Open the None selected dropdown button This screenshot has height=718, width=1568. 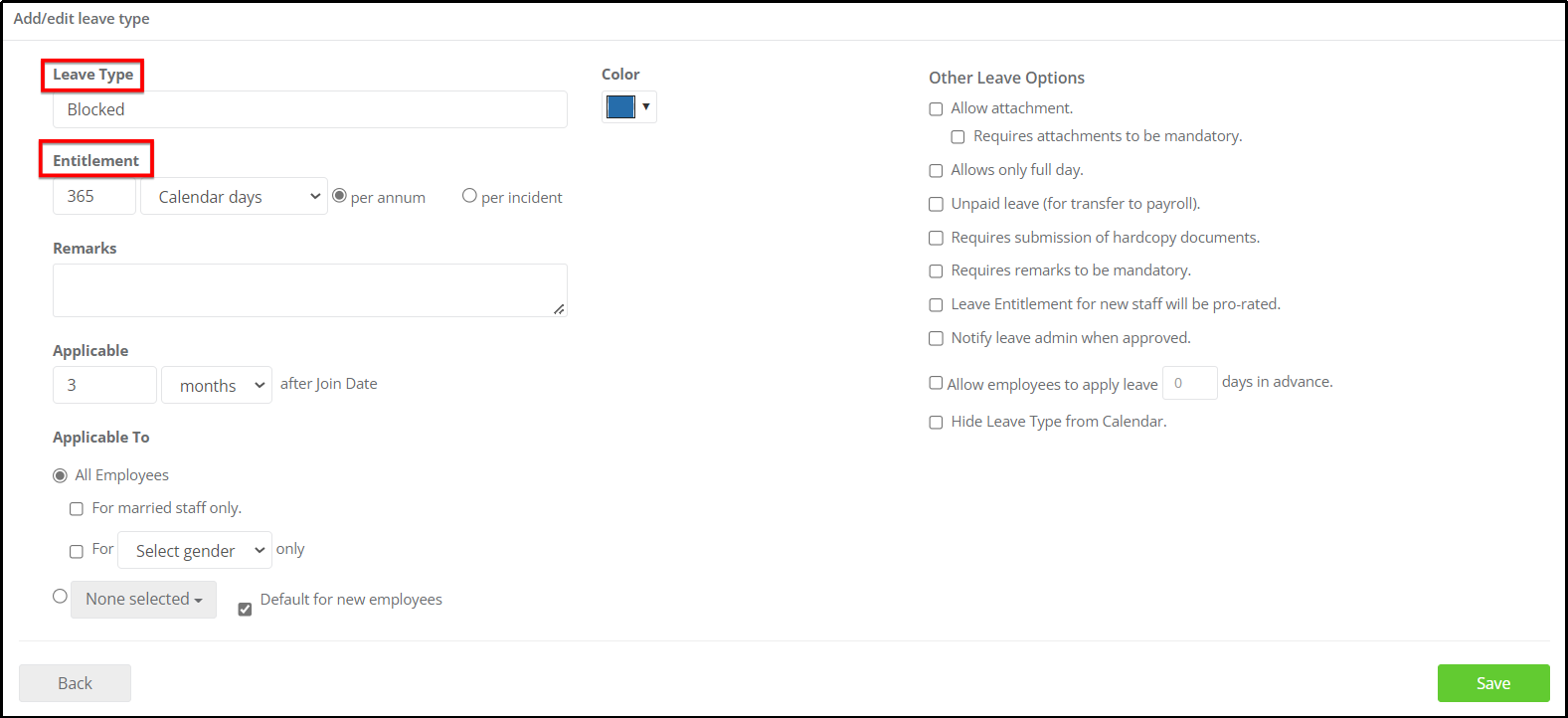tap(143, 600)
